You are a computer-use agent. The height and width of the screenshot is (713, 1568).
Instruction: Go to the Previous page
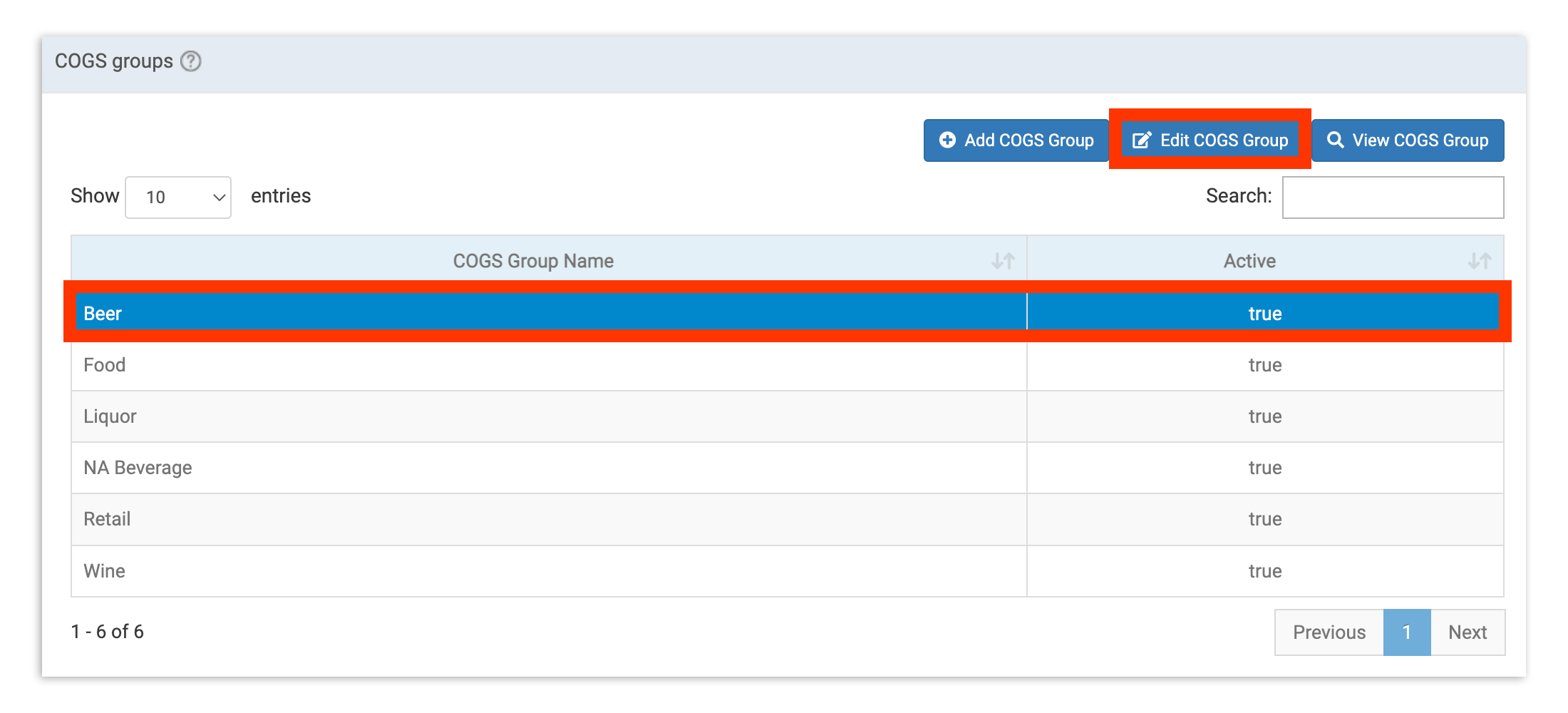[x=1329, y=632]
